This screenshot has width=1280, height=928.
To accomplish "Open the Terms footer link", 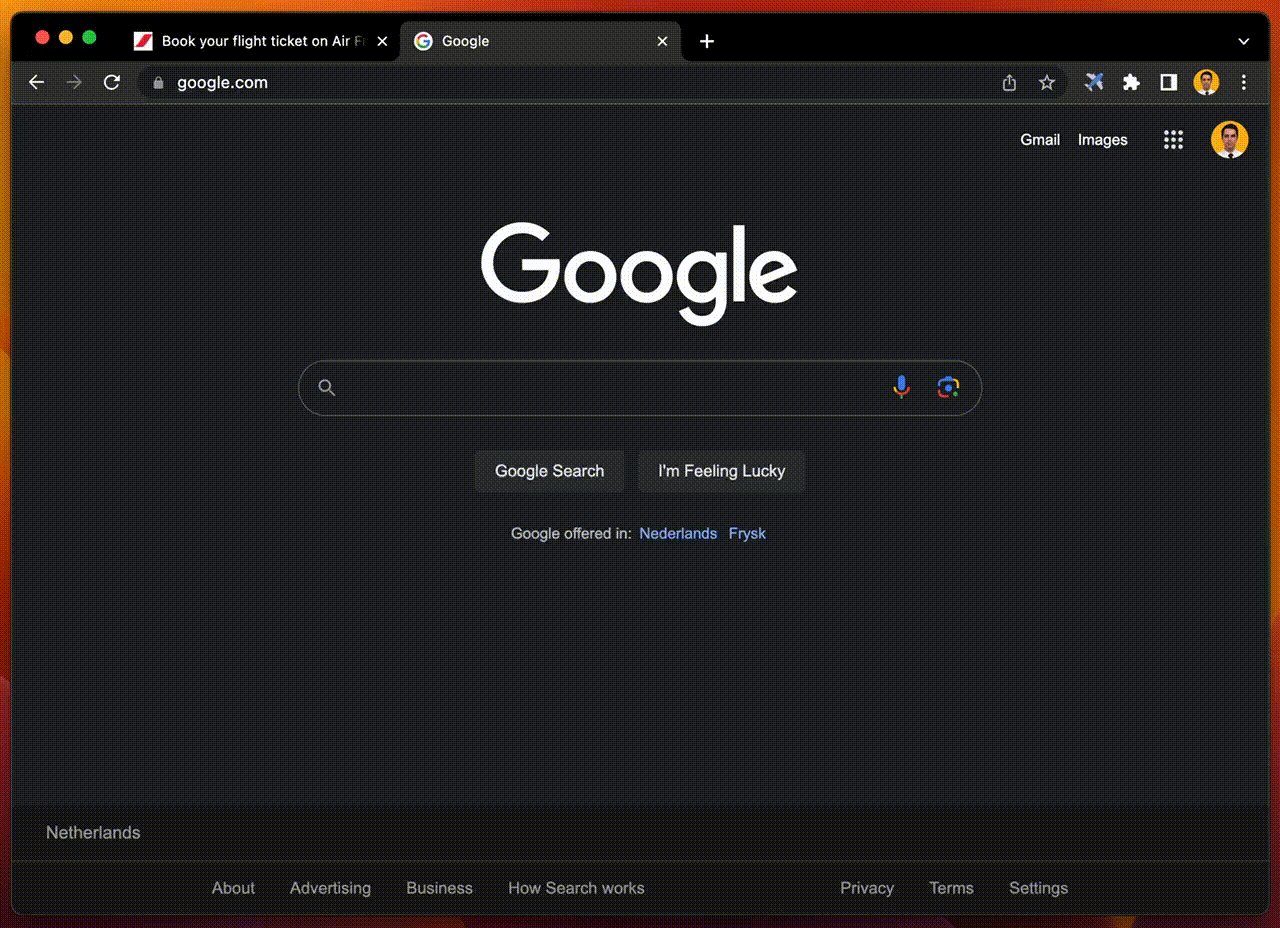I will pyautogui.click(x=951, y=888).
